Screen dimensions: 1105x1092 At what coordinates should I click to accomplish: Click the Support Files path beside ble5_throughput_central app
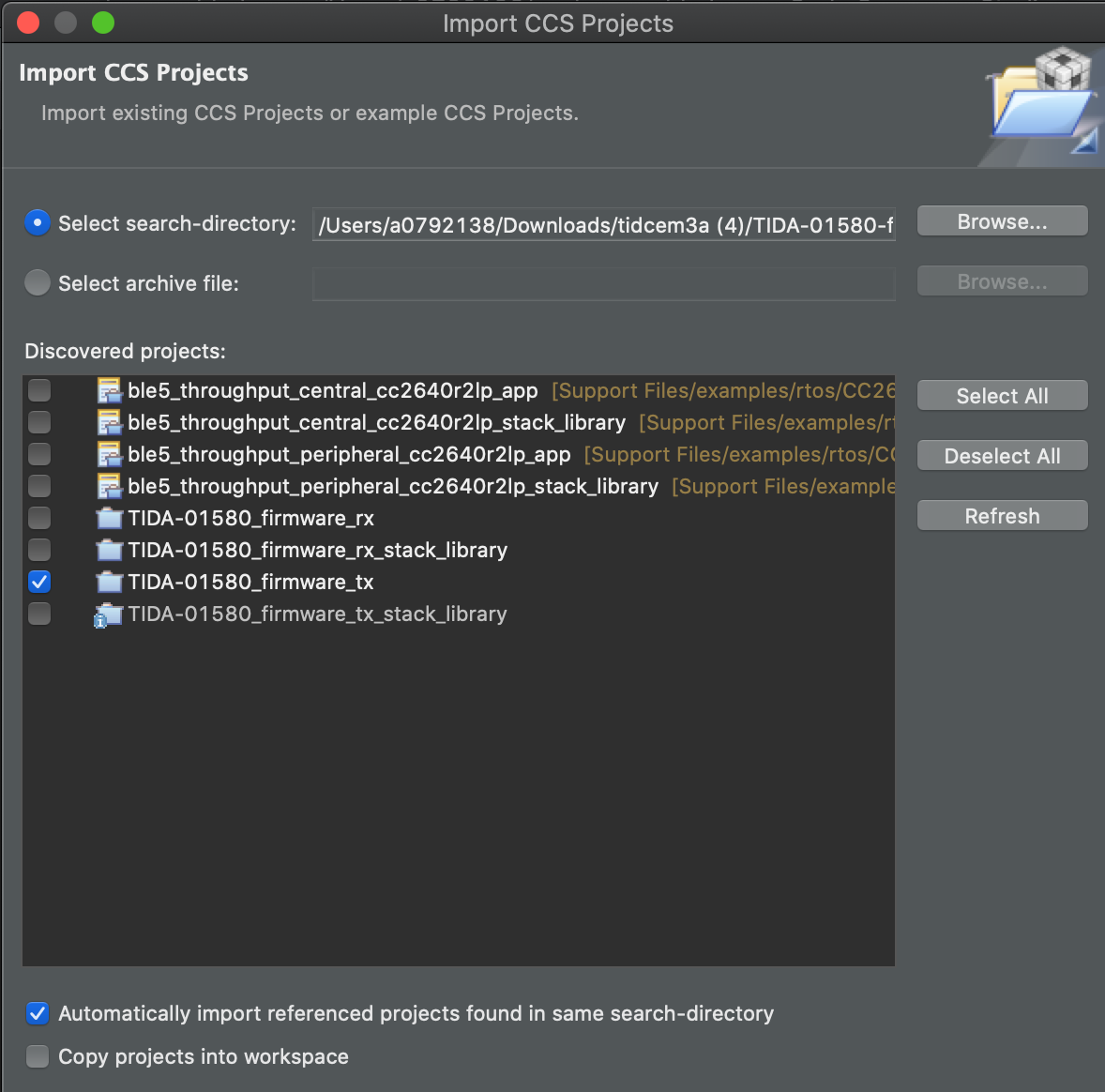pos(723,390)
